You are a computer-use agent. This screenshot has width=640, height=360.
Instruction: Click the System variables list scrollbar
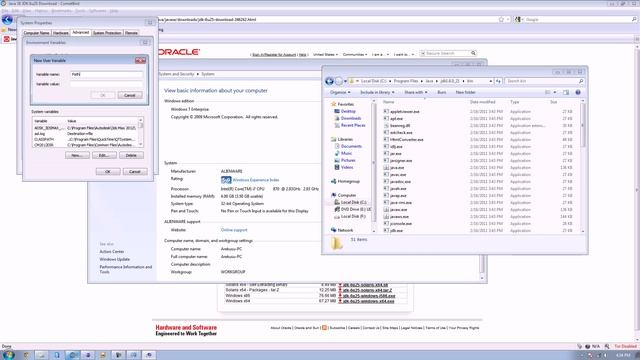click(x=141, y=132)
